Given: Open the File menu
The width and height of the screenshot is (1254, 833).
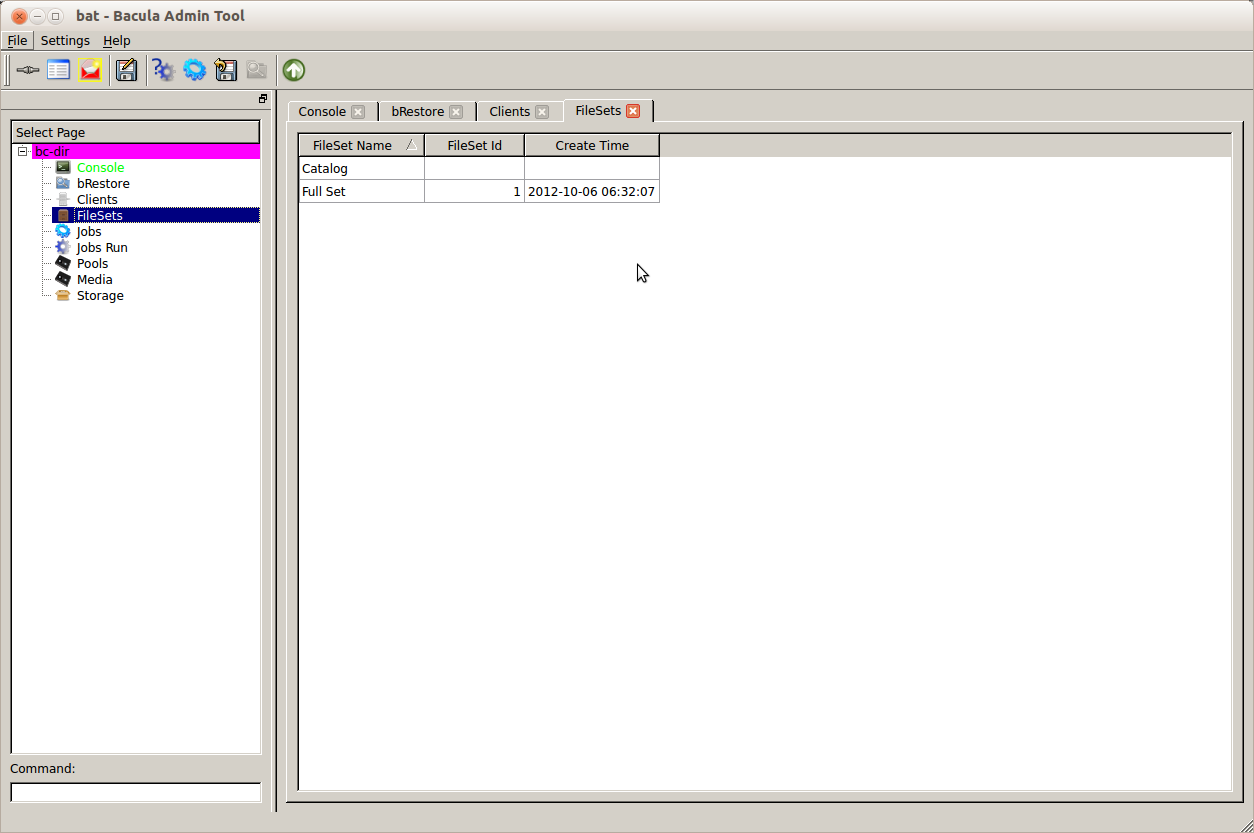Looking at the screenshot, I should pos(17,40).
